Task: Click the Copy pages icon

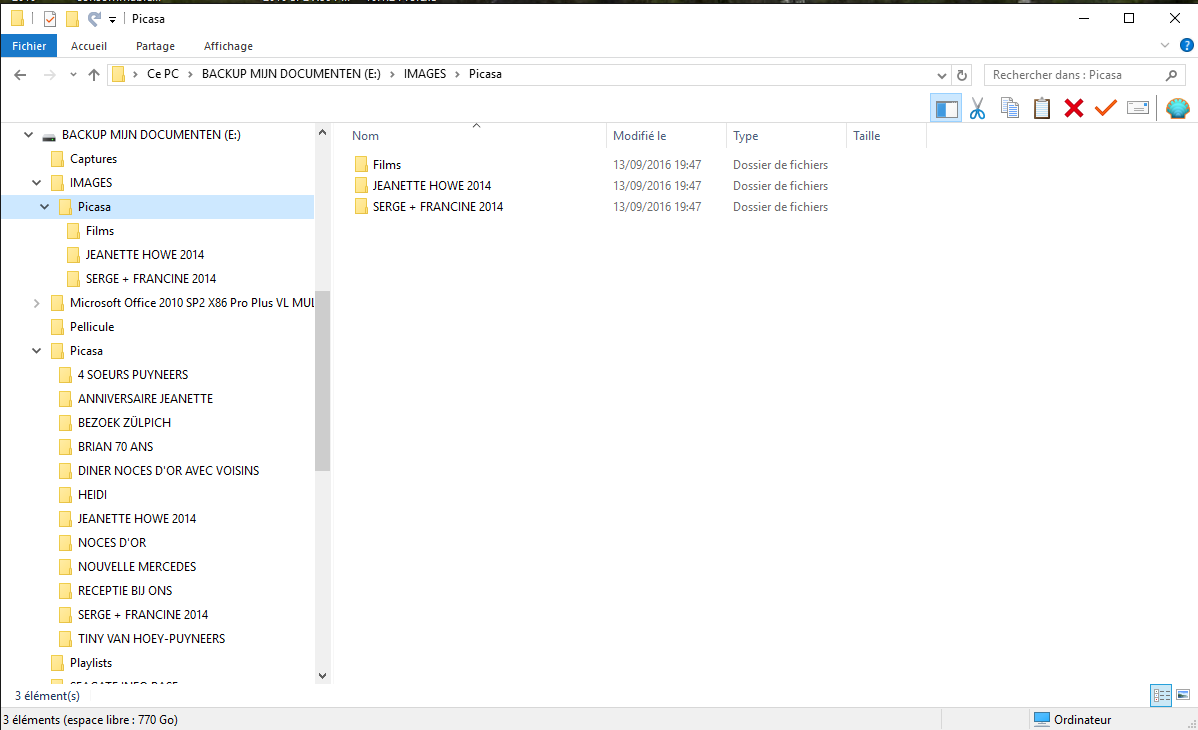Action: [x=1009, y=109]
